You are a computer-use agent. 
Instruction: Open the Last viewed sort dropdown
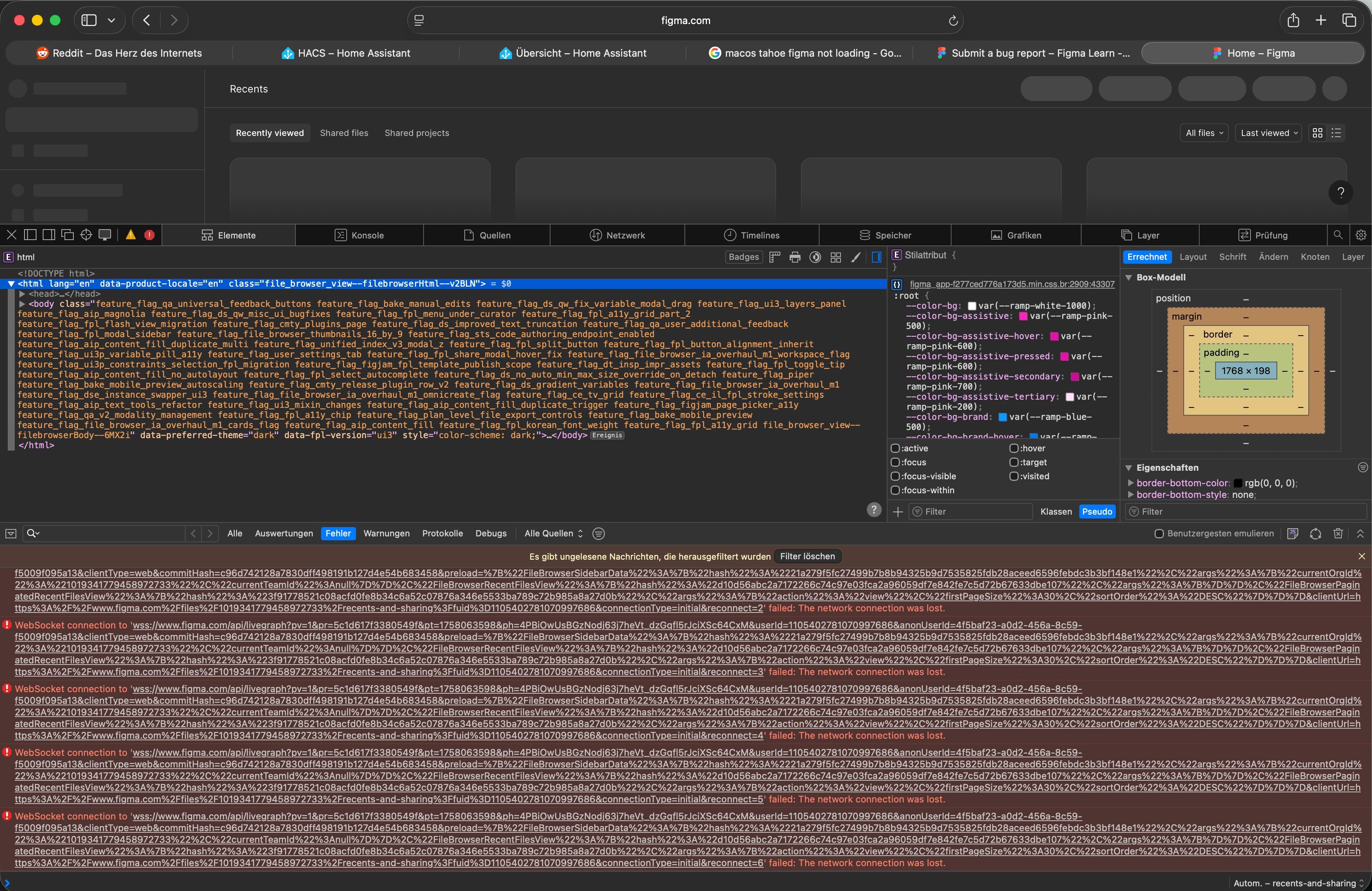coord(1269,133)
